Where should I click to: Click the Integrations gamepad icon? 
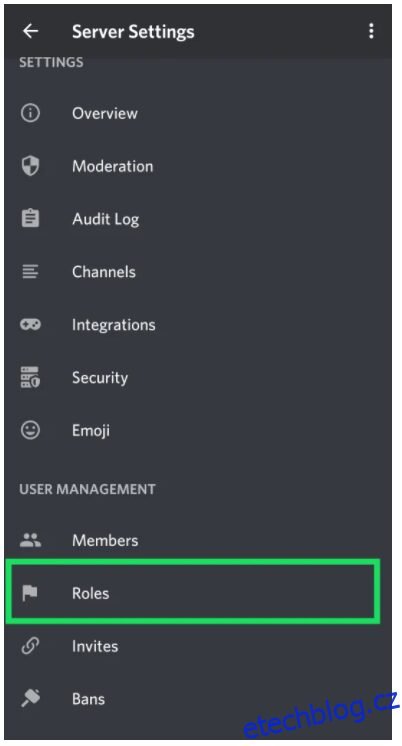point(30,324)
